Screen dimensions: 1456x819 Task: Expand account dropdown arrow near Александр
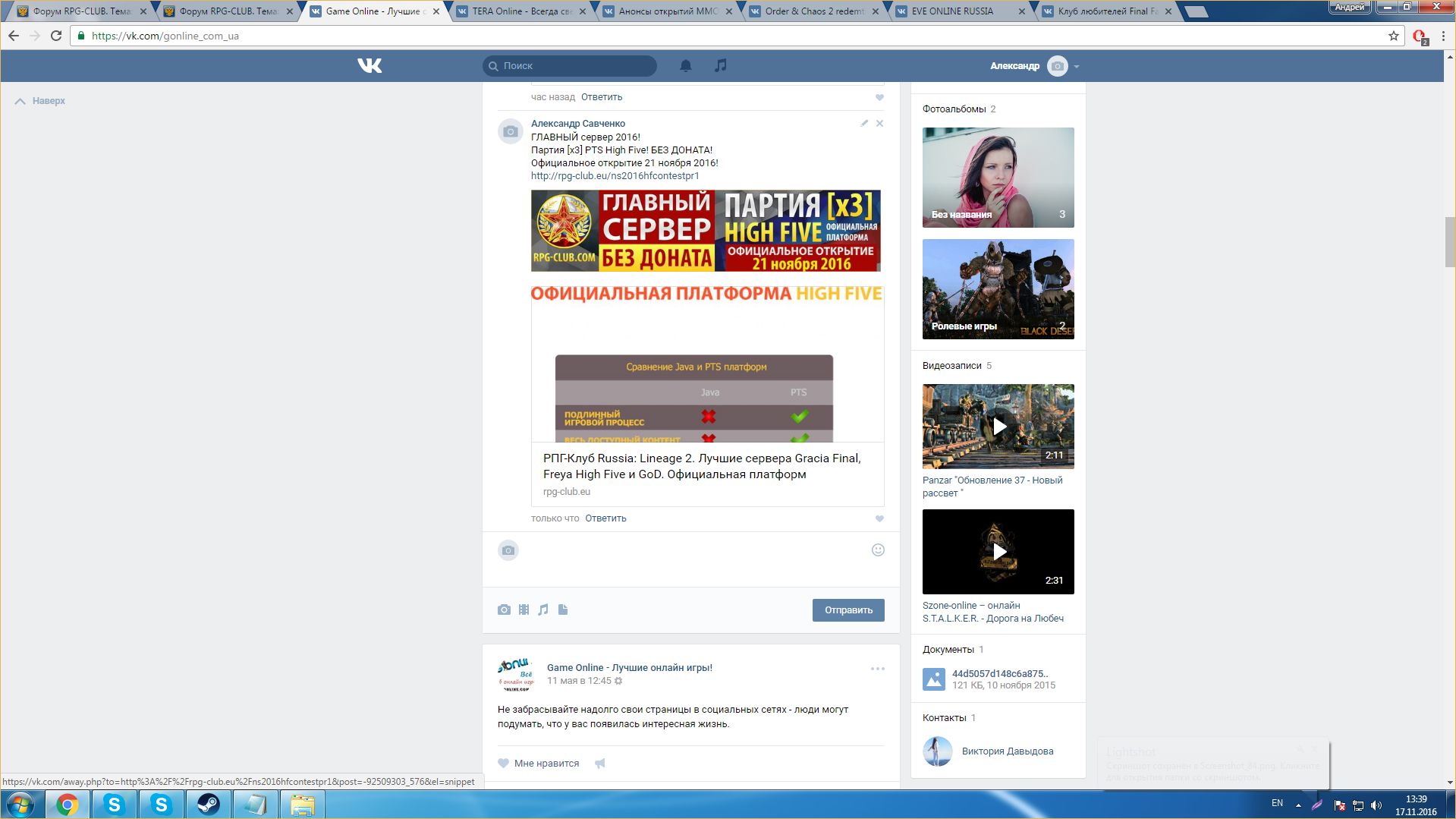click(x=1077, y=67)
